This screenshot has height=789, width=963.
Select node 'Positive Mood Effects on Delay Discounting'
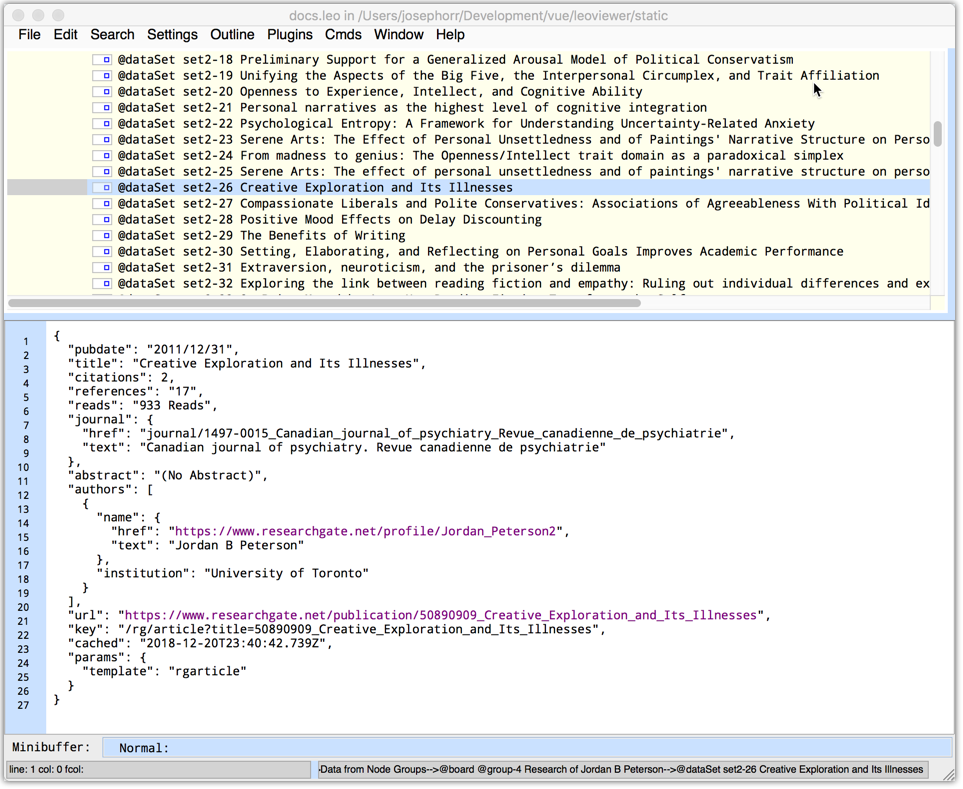point(330,219)
